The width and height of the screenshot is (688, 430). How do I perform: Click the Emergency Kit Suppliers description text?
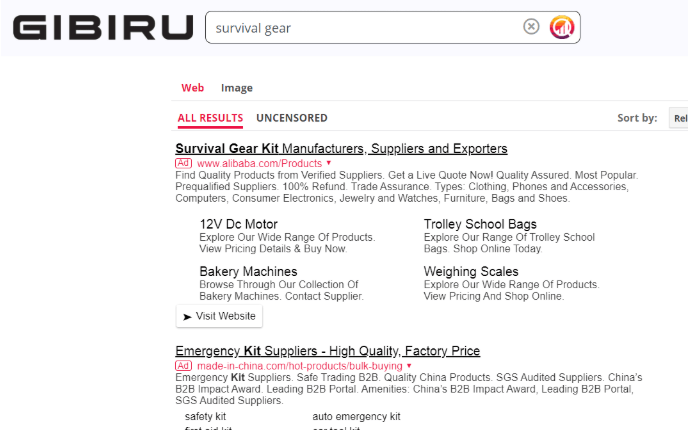(408, 389)
